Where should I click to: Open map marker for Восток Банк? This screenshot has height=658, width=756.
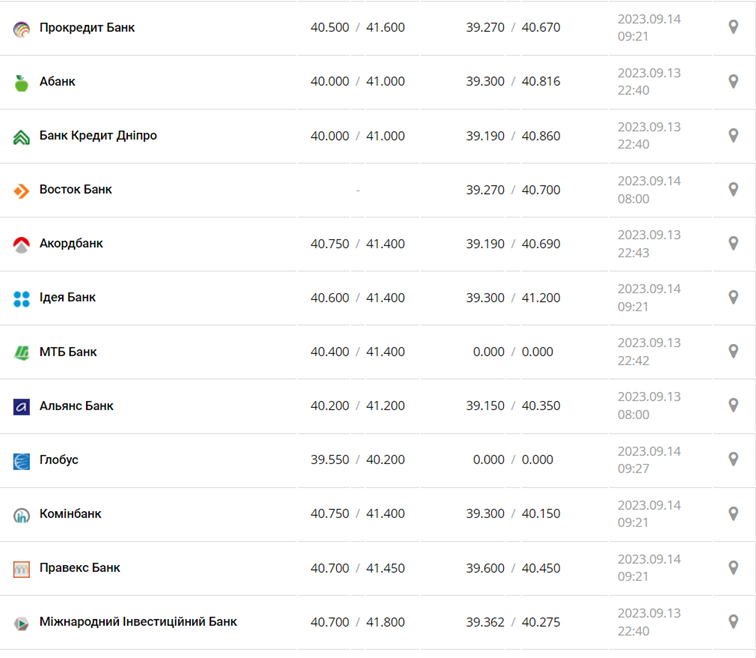pos(733,189)
